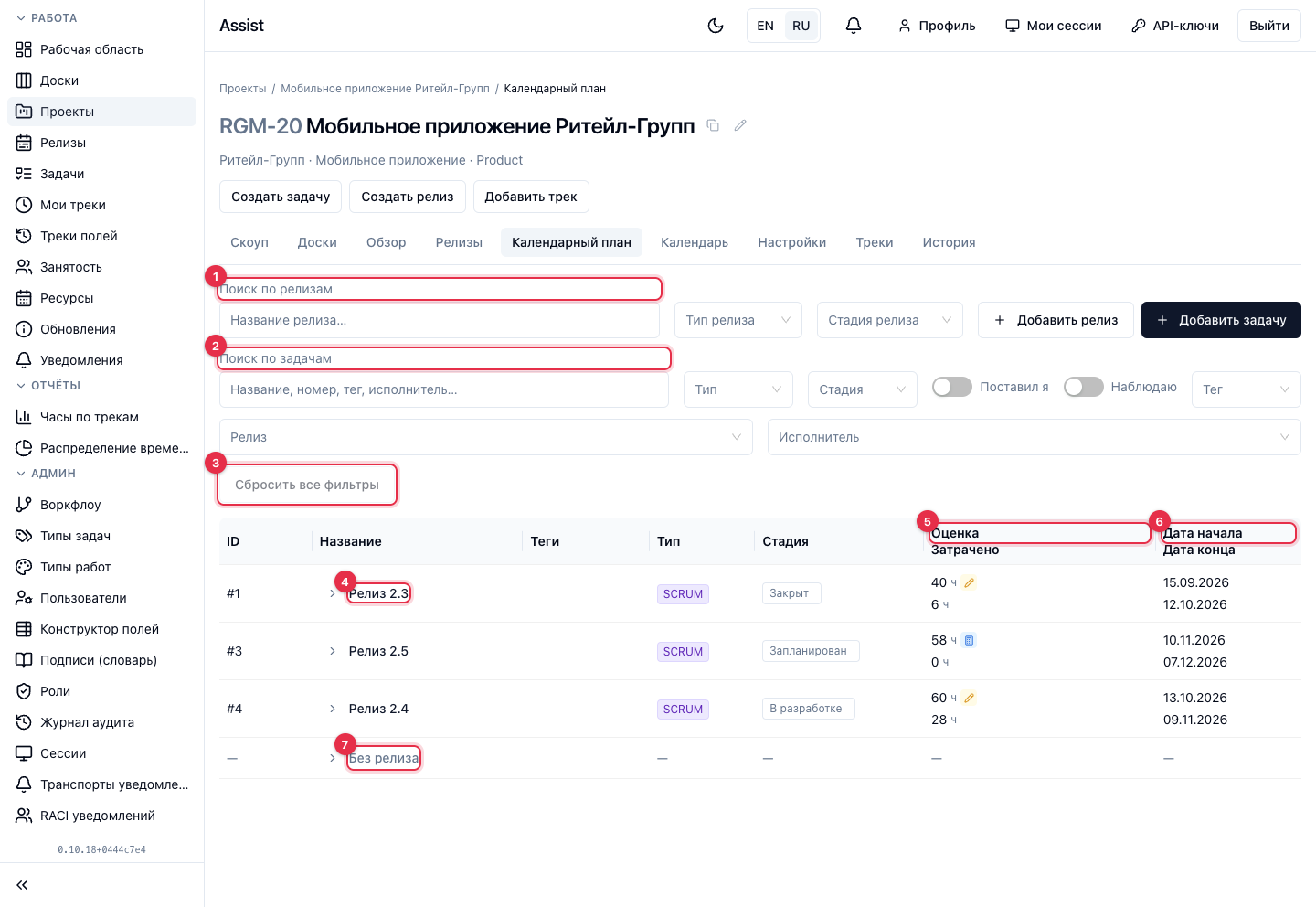Toggle dark mode moon icon
1316x907 pixels.
[x=716, y=26]
